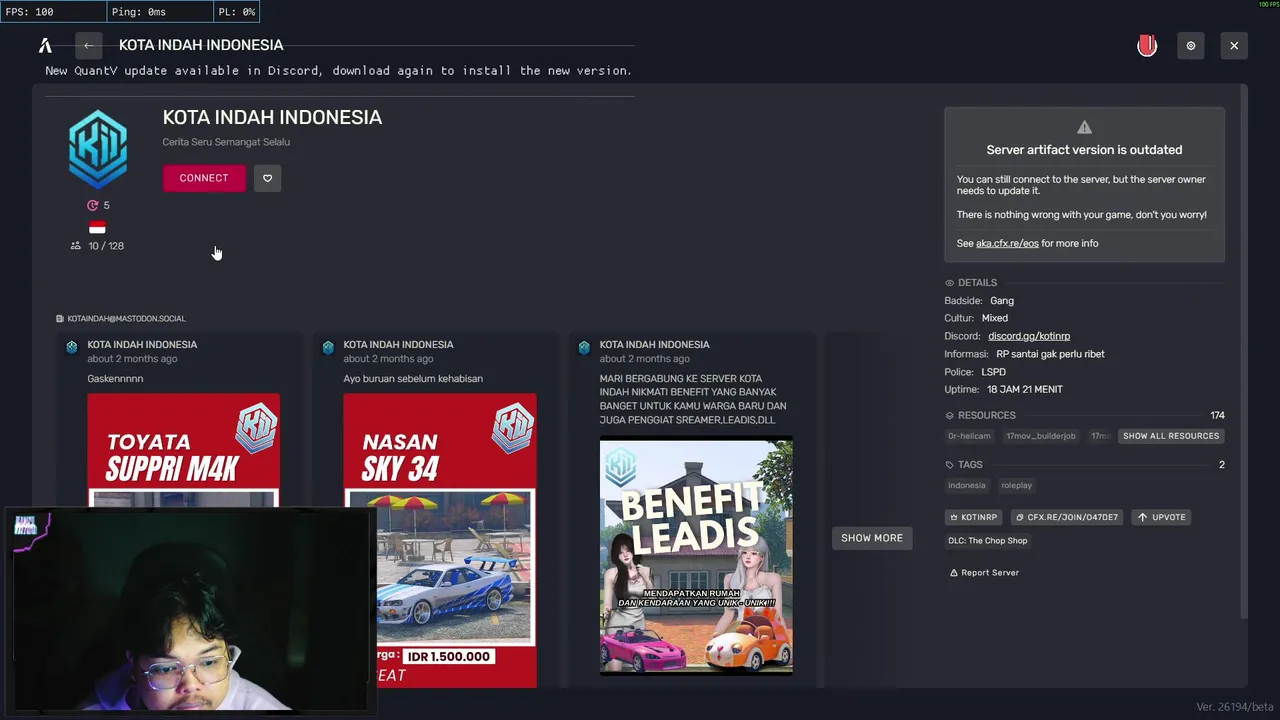Select the 0r-helicam resource chip
The image size is (1280, 720).
click(969, 436)
